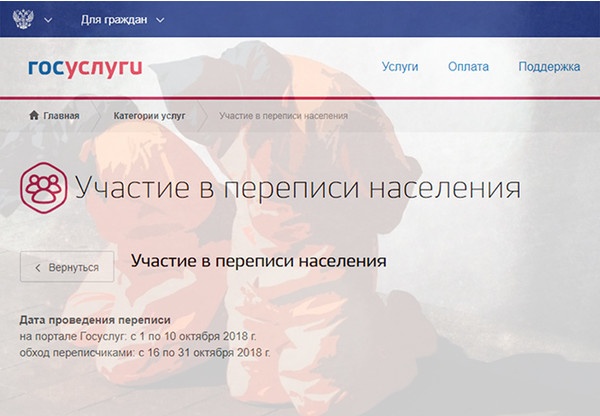Click the Russian coat of arms emblem

[x=21, y=19]
